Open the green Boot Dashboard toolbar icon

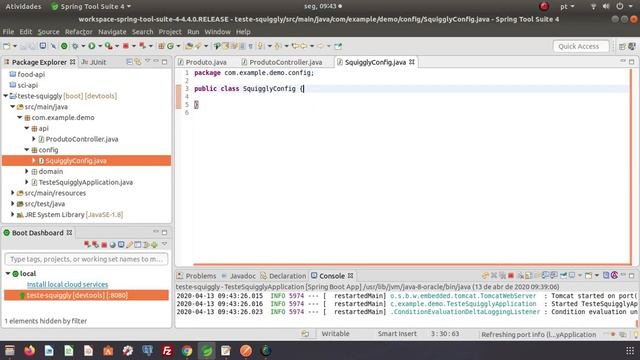(x=64, y=46)
